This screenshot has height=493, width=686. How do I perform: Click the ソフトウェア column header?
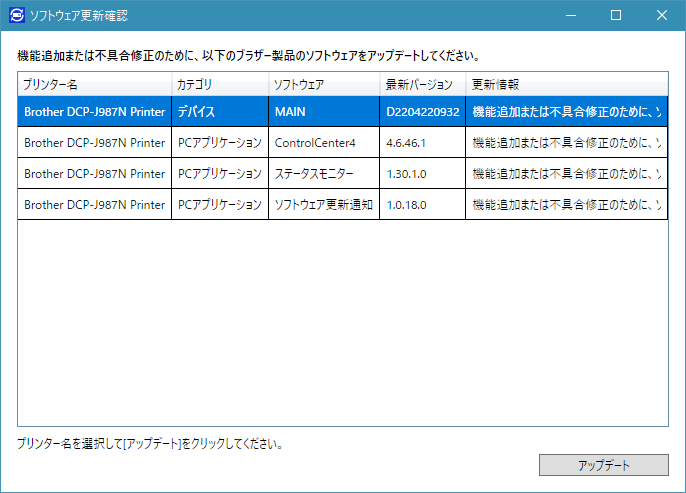point(324,84)
